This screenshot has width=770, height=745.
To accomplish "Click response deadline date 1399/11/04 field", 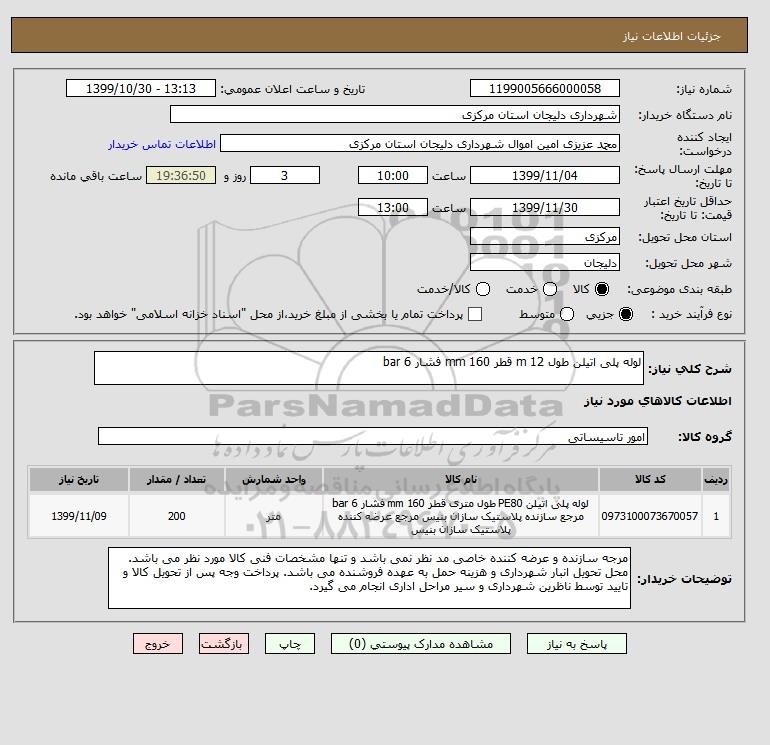I will (545, 175).
